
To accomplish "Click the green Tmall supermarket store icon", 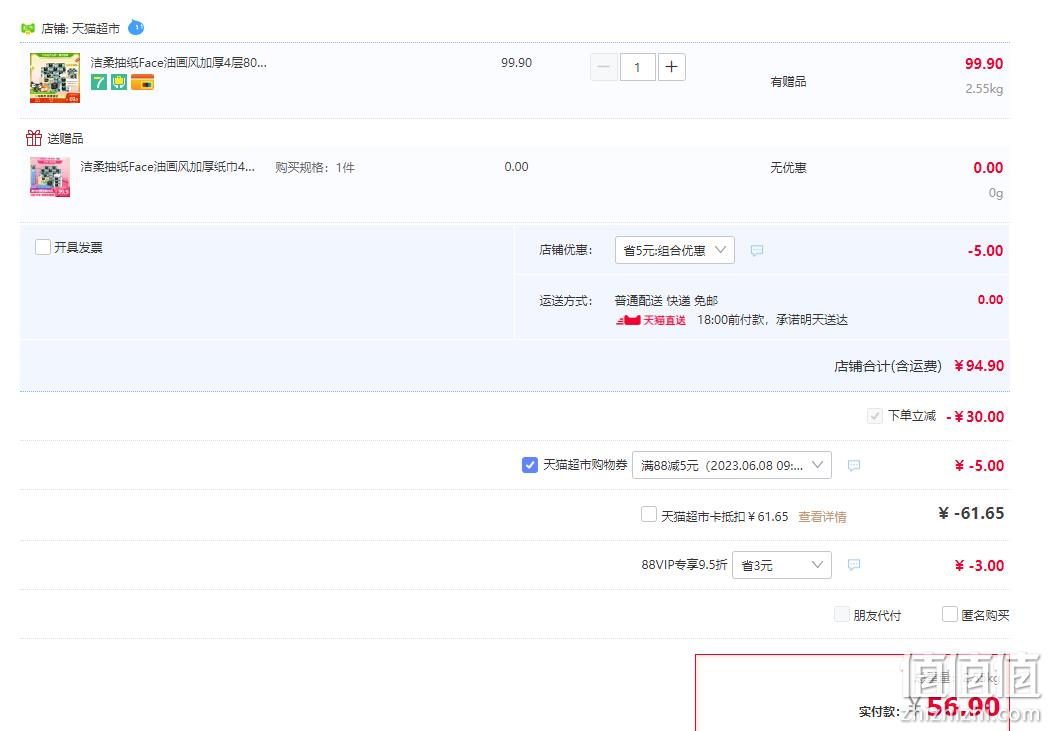I will (27, 28).
